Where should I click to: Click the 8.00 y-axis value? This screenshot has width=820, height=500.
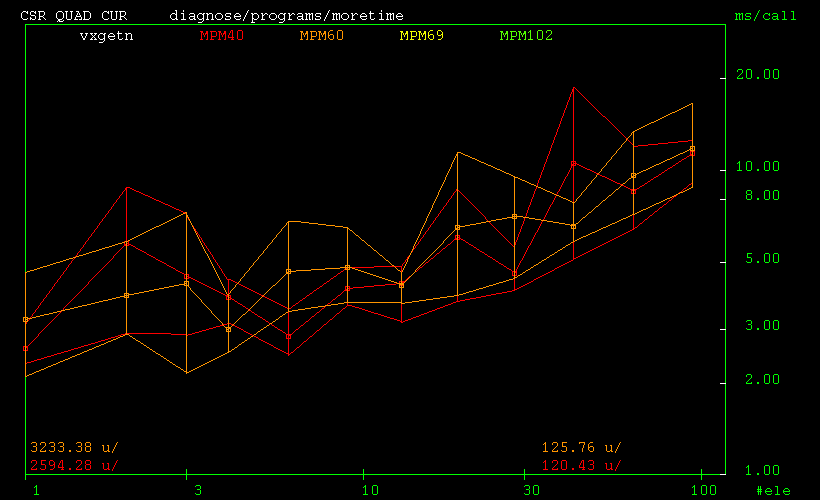762,196
